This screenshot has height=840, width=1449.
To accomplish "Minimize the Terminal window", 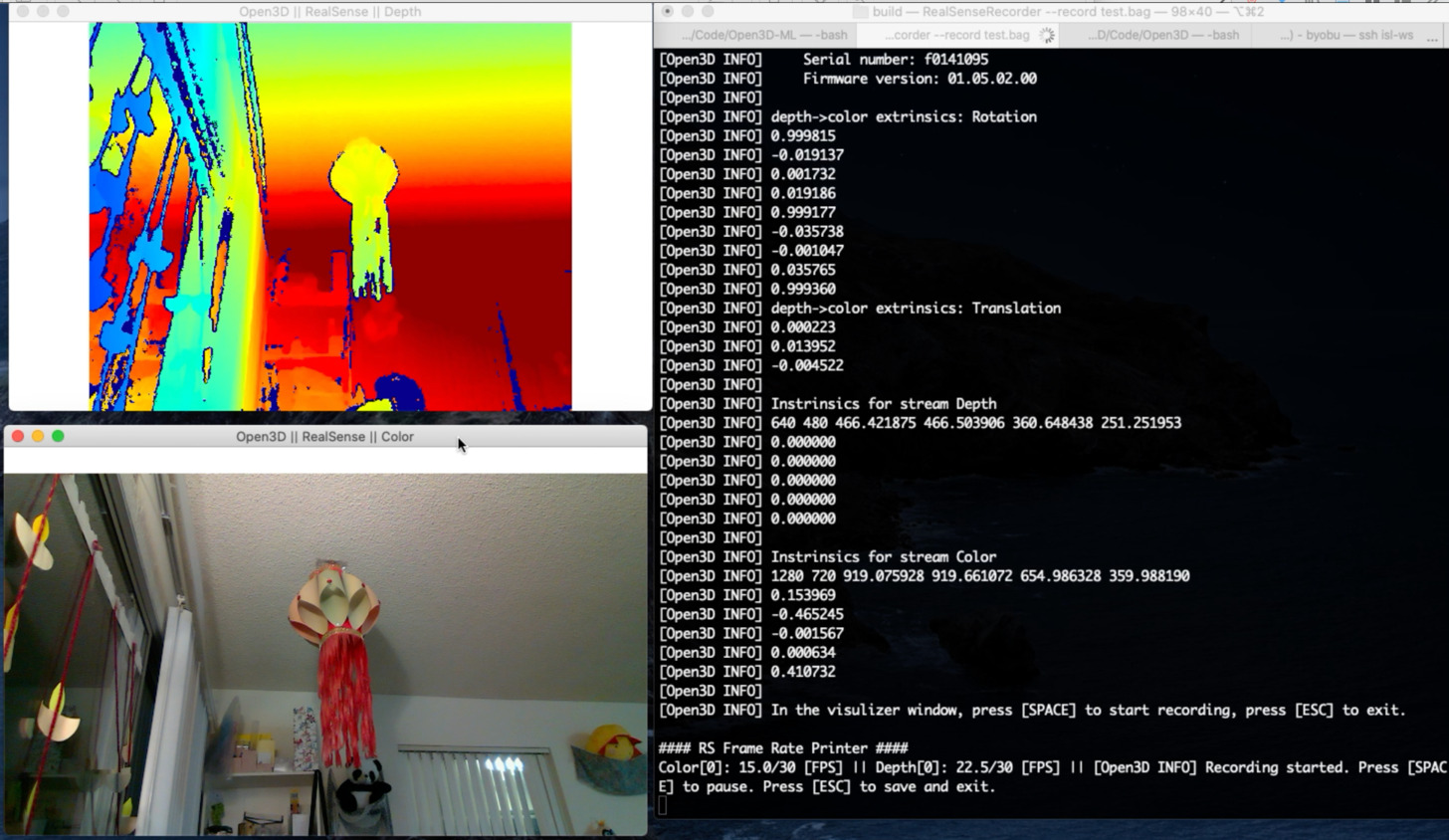I will click(x=688, y=12).
